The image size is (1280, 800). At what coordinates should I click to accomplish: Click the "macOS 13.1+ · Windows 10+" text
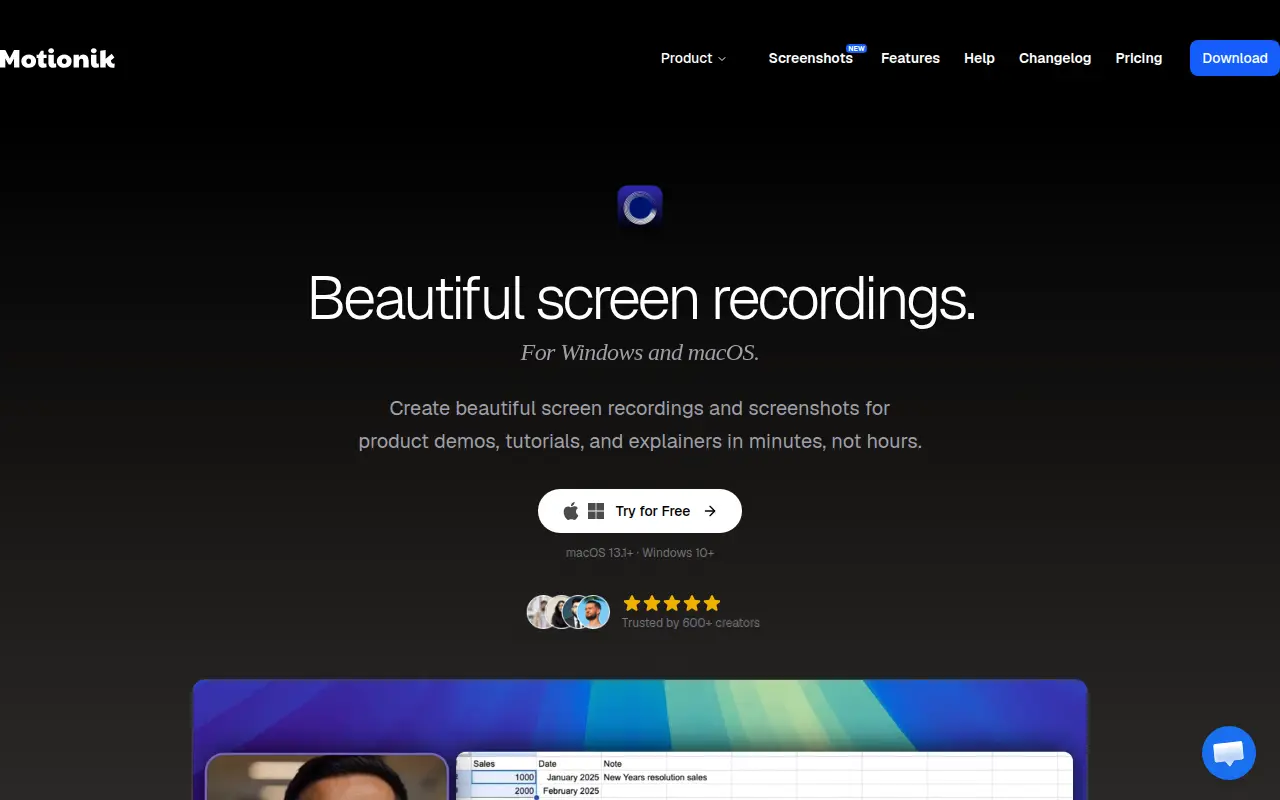tap(640, 553)
